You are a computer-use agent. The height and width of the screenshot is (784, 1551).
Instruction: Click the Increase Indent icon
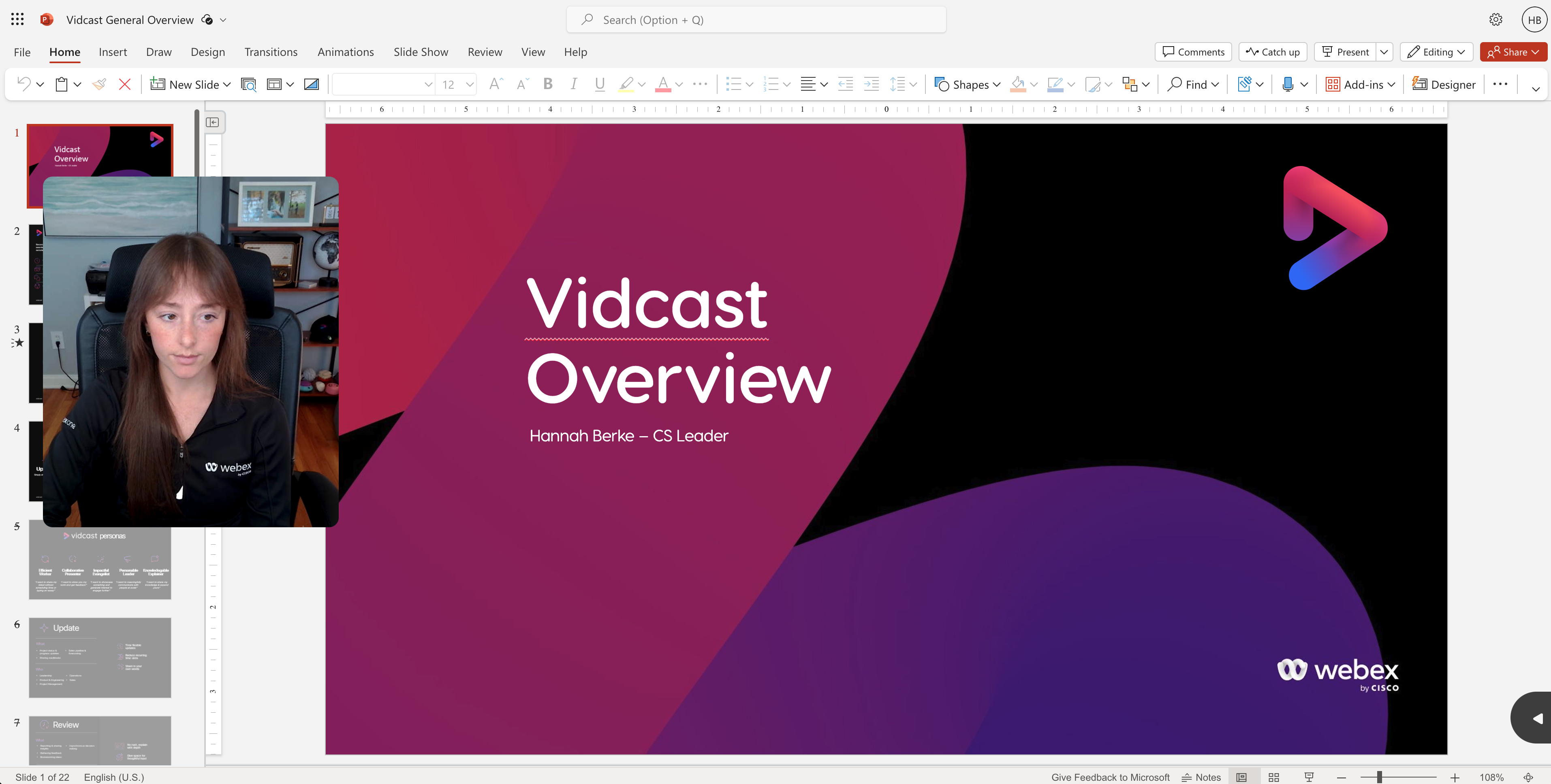click(x=871, y=84)
